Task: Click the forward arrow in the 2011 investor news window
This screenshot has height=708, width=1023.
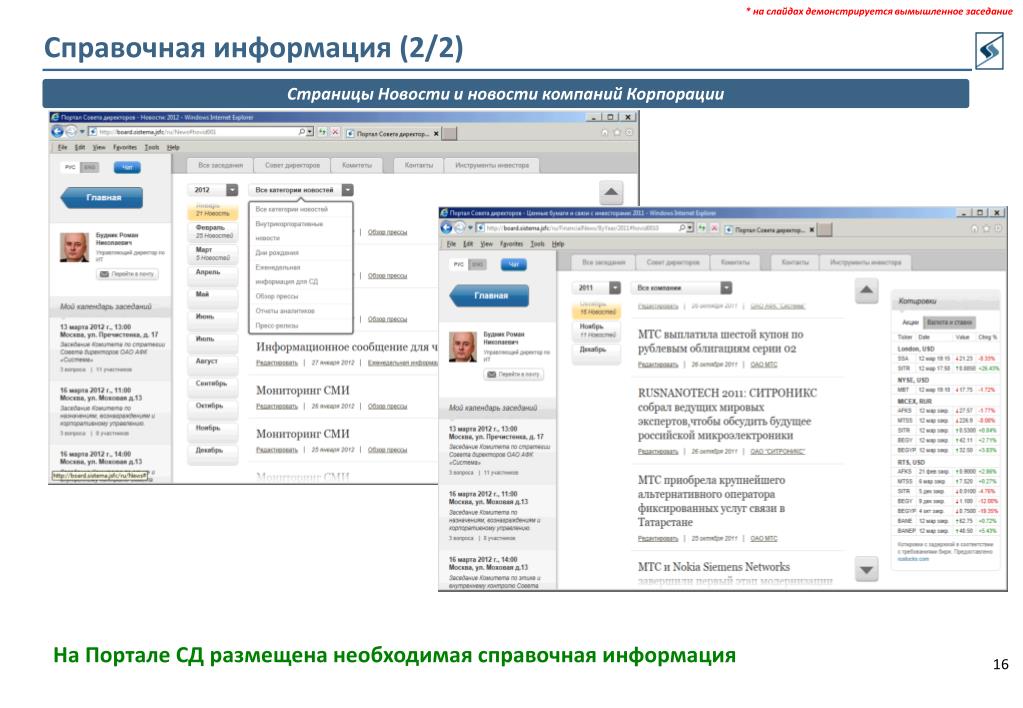Action: 460,228
